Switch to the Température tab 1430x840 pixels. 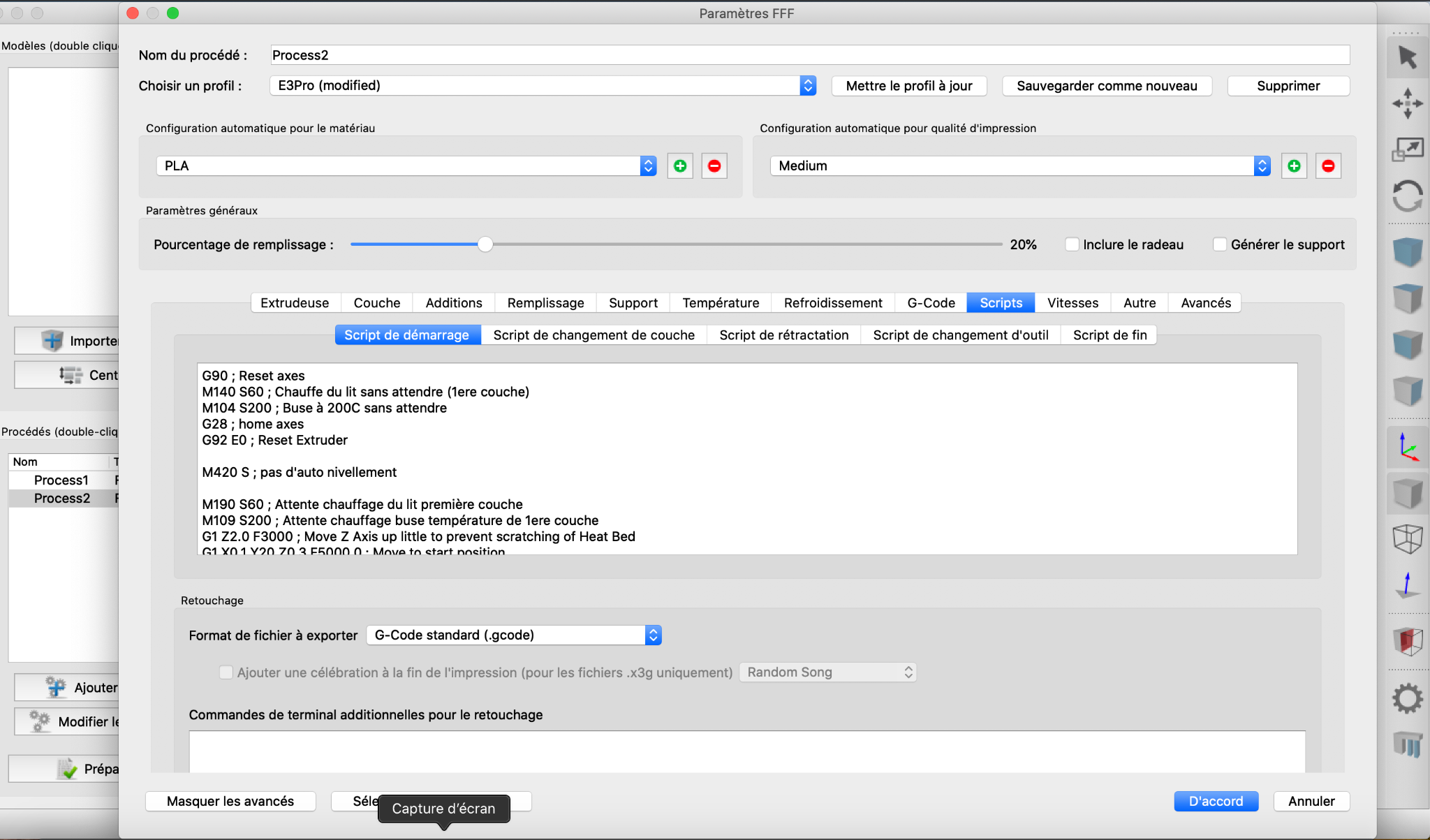[721, 303]
